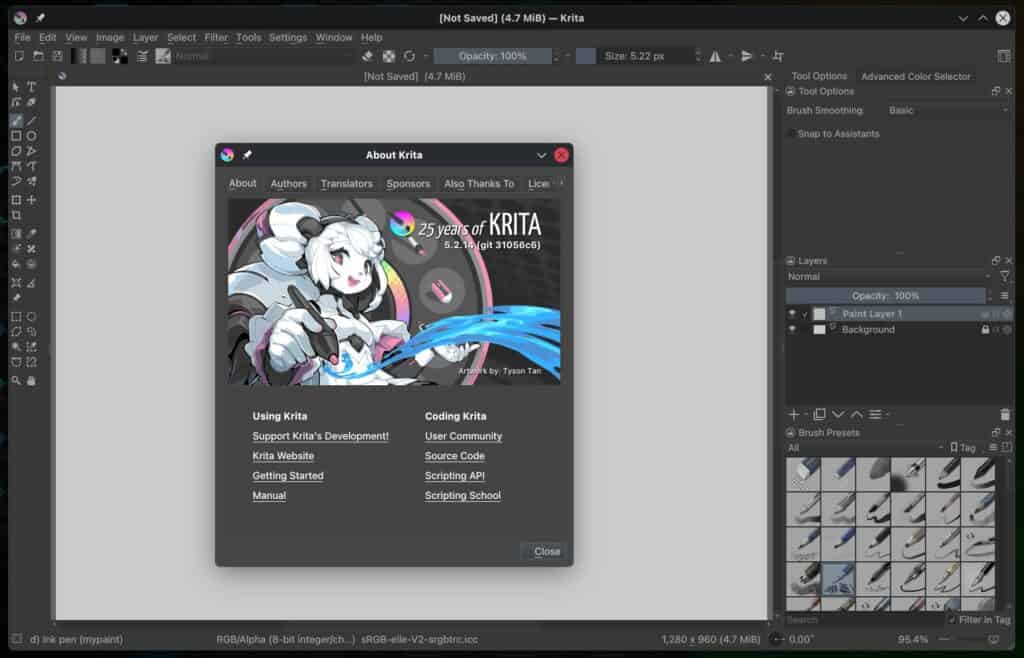This screenshot has height=658, width=1024.
Task: Follow the Krita Website link
Action: [x=283, y=455]
